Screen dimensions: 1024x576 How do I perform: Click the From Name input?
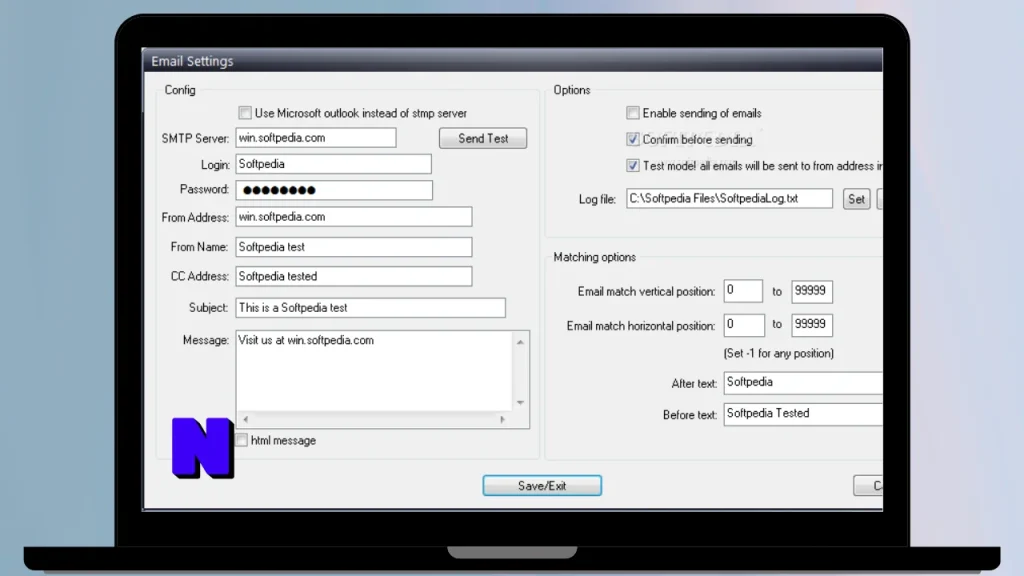tap(354, 247)
